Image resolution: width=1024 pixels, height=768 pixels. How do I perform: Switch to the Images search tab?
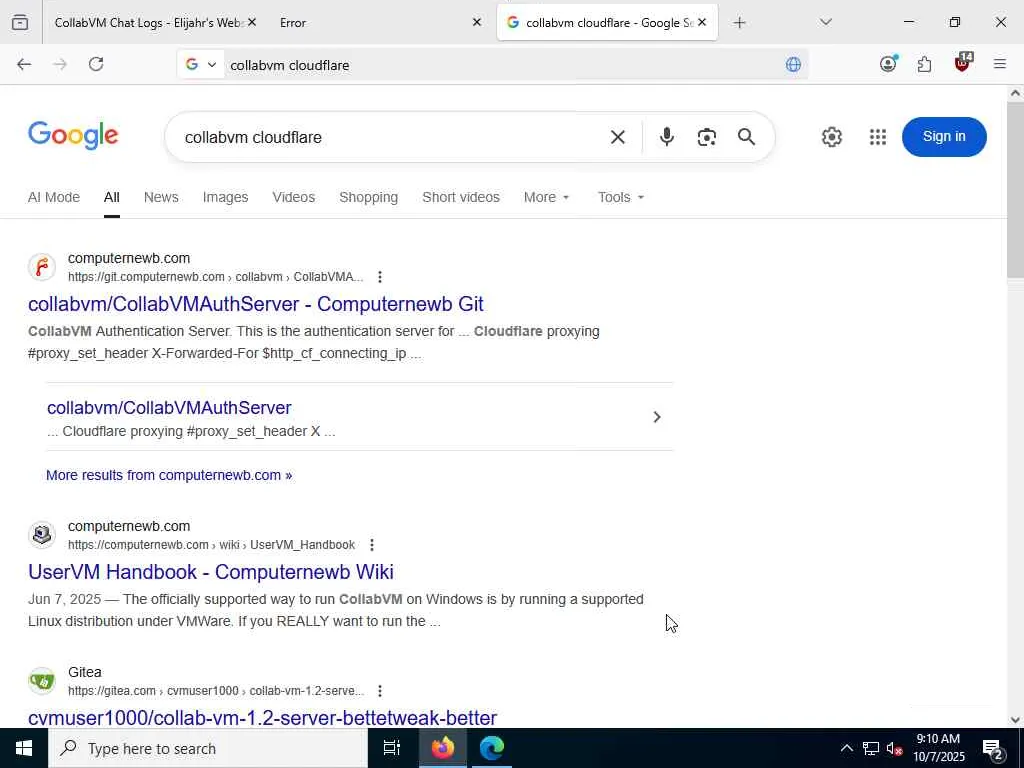click(x=225, y=197)
